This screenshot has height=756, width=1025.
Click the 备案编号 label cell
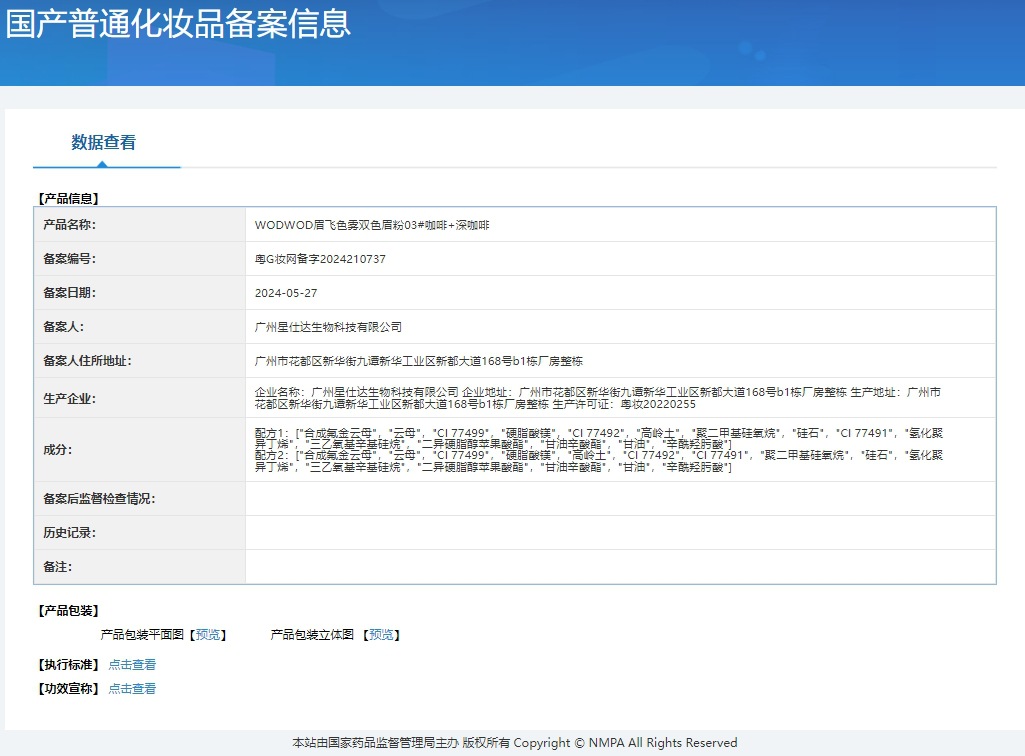pos(140,259)
